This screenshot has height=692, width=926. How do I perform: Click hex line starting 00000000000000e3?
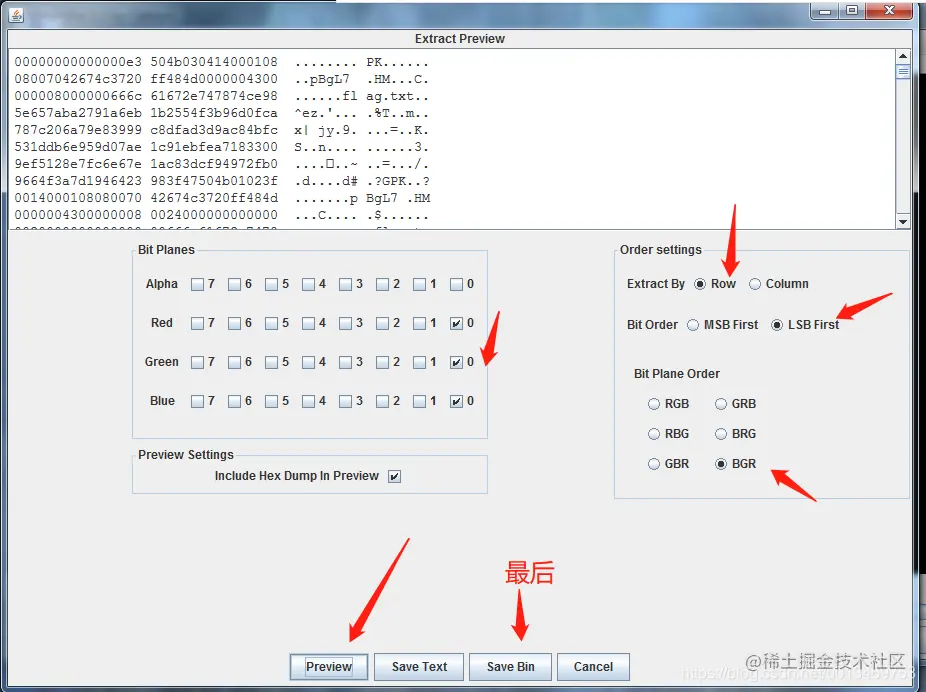(221, 62)
